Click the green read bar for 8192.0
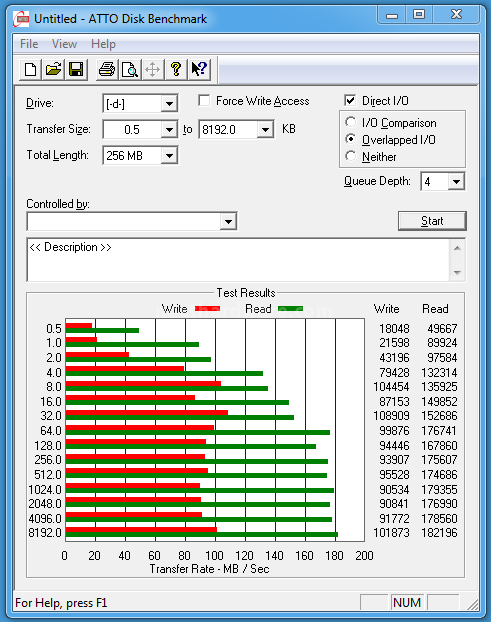Image resolution: width=491 pixels, height=622 pixels. tap(202, 535)
